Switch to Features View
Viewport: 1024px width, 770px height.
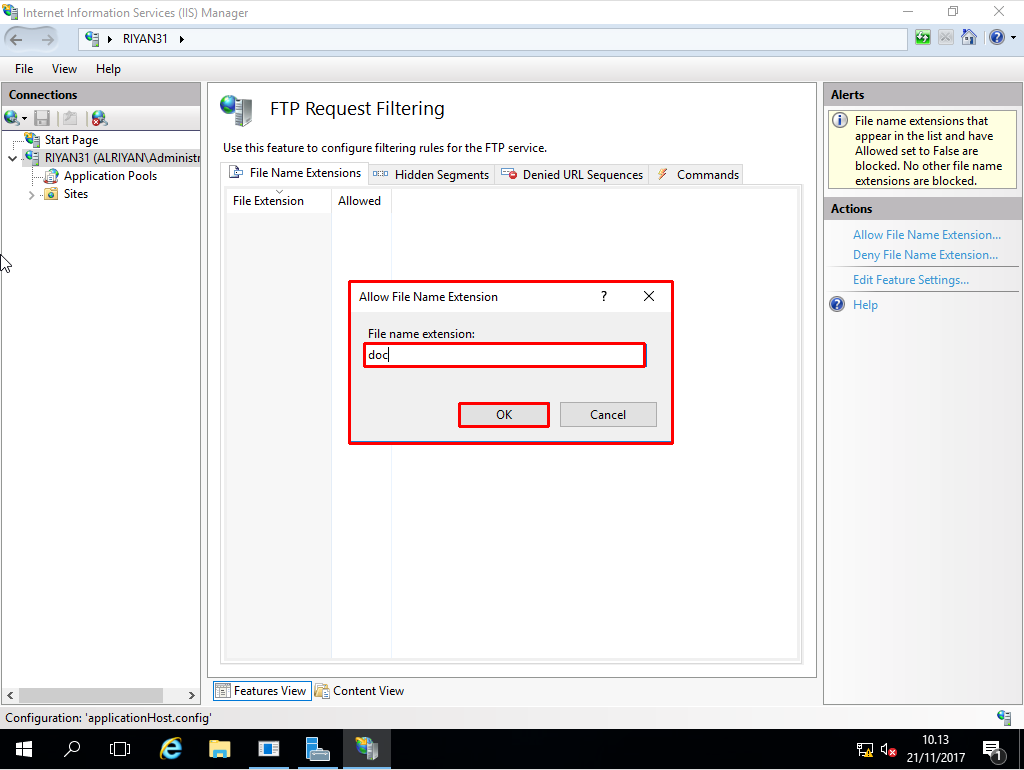pos(262,691)
